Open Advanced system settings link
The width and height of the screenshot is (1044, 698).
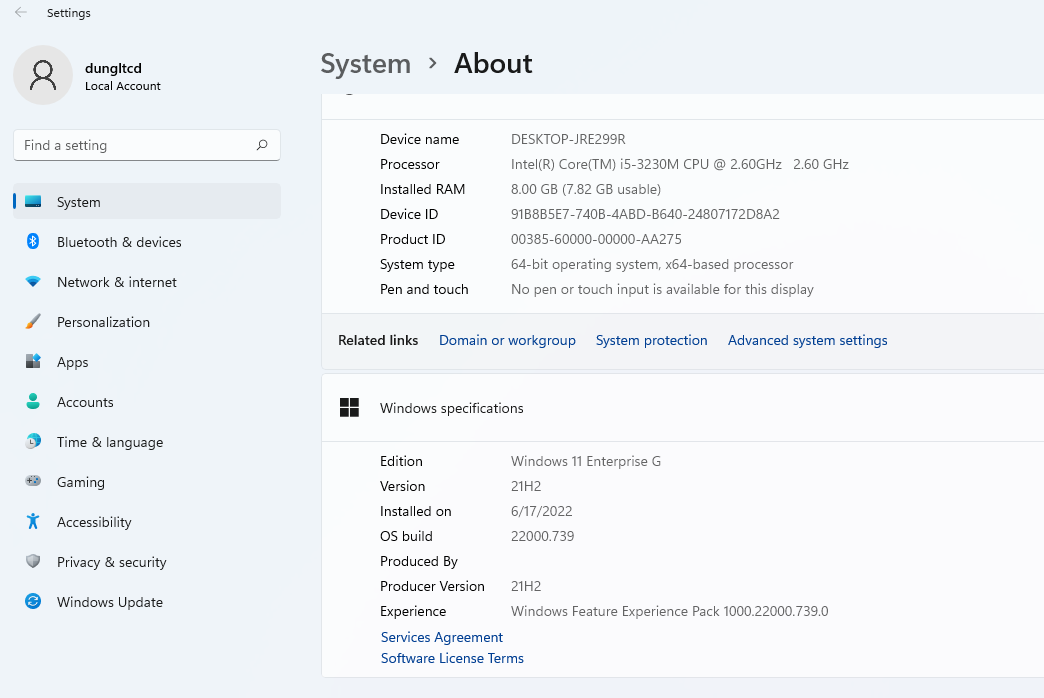[x=807, y=340]
